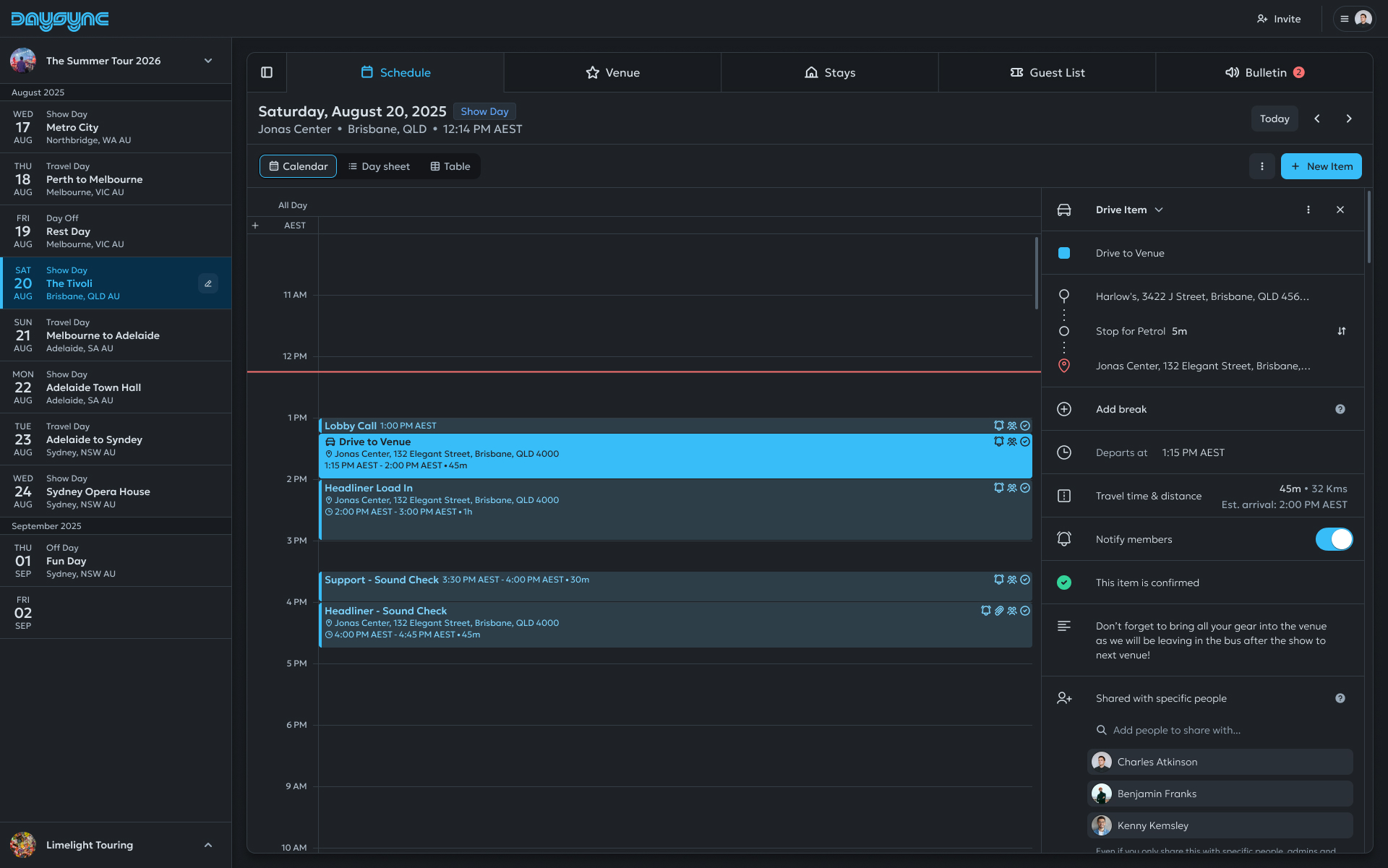Open the Drive Item type dropdown

coord(1160,210)
